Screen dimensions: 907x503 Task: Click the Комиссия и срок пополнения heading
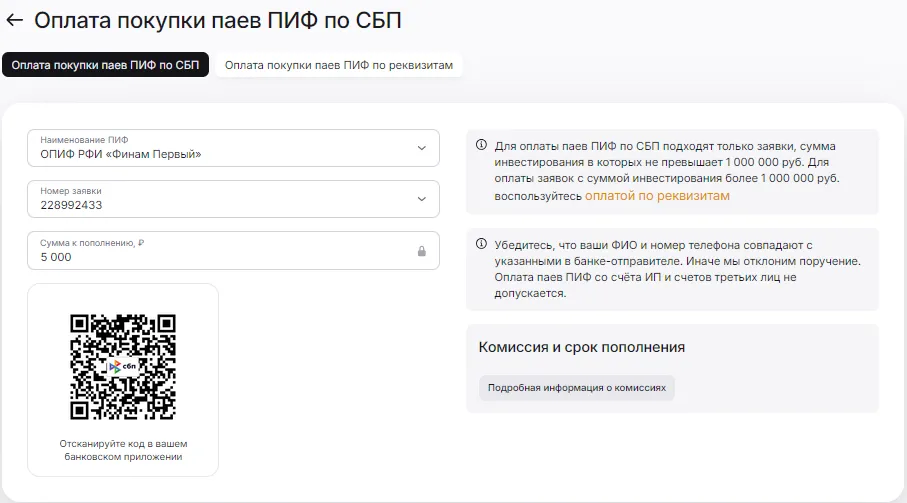tap(581, 347)
